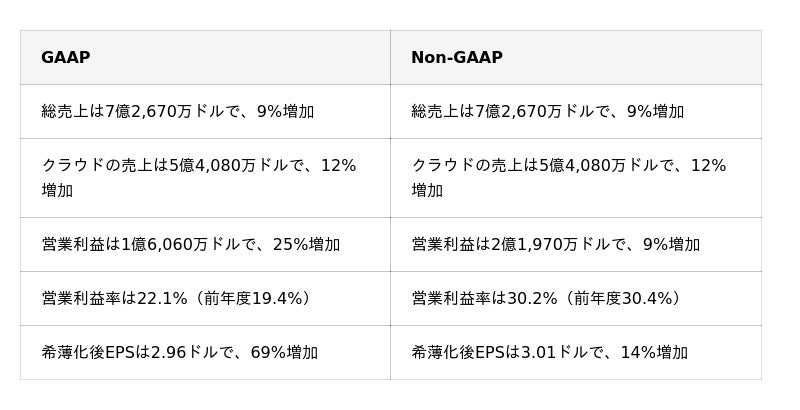
Task: Click the Non-GAAP 営業利益率 30.2% cell
Action: click(x=547, y=298)
